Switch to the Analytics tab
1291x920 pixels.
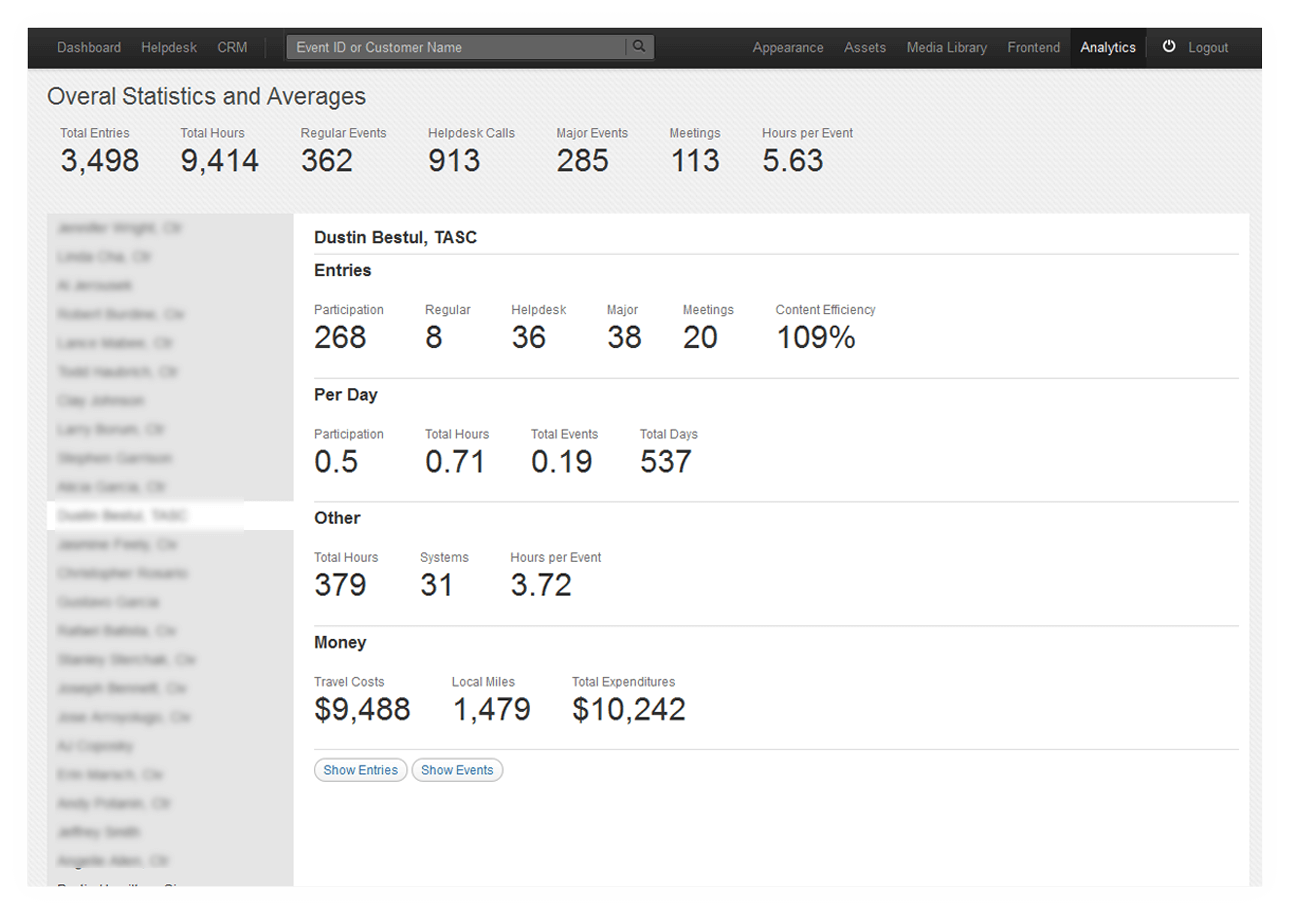pos(1108,47)
